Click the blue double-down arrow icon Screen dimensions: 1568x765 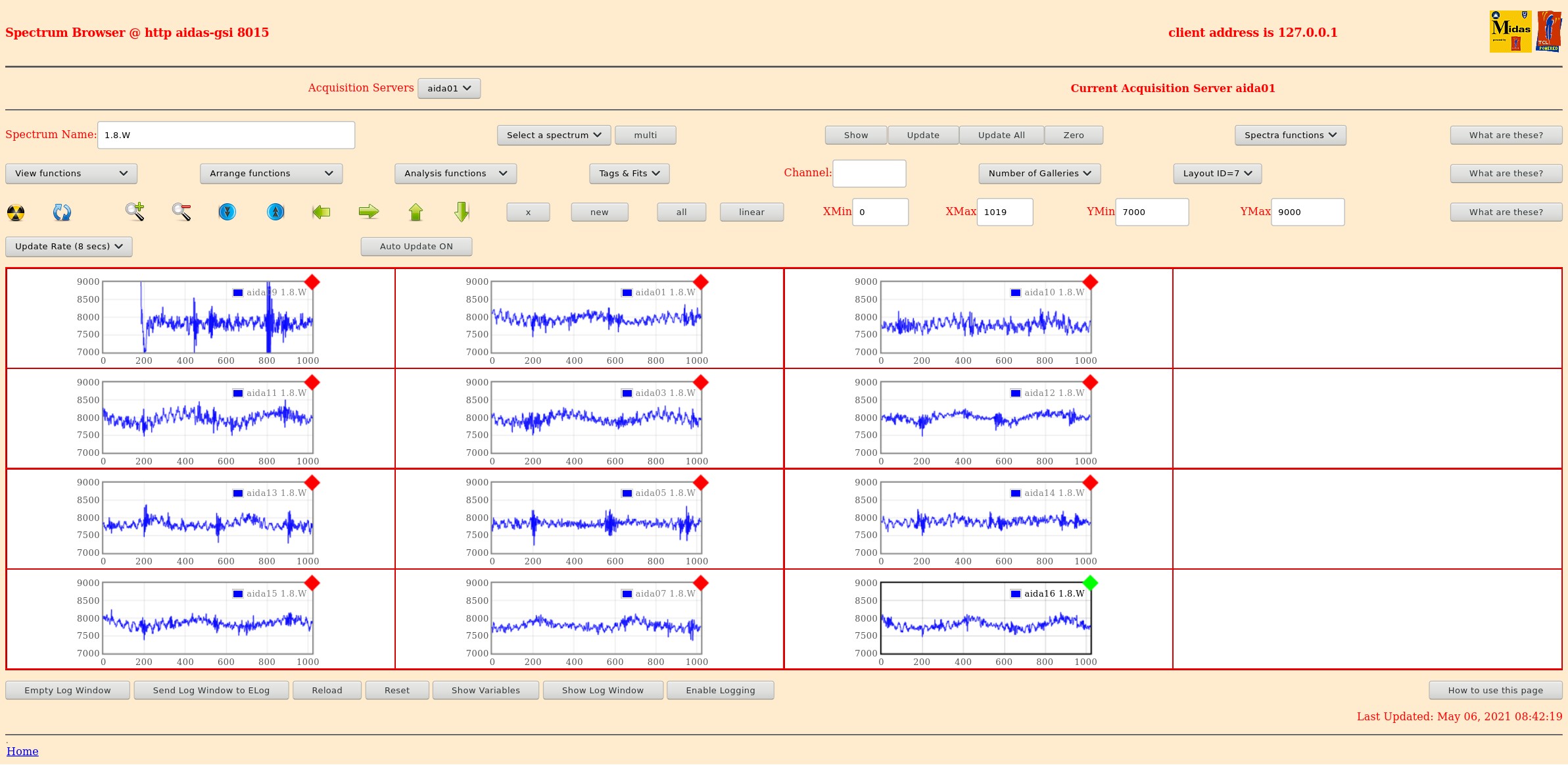point(227,212)
